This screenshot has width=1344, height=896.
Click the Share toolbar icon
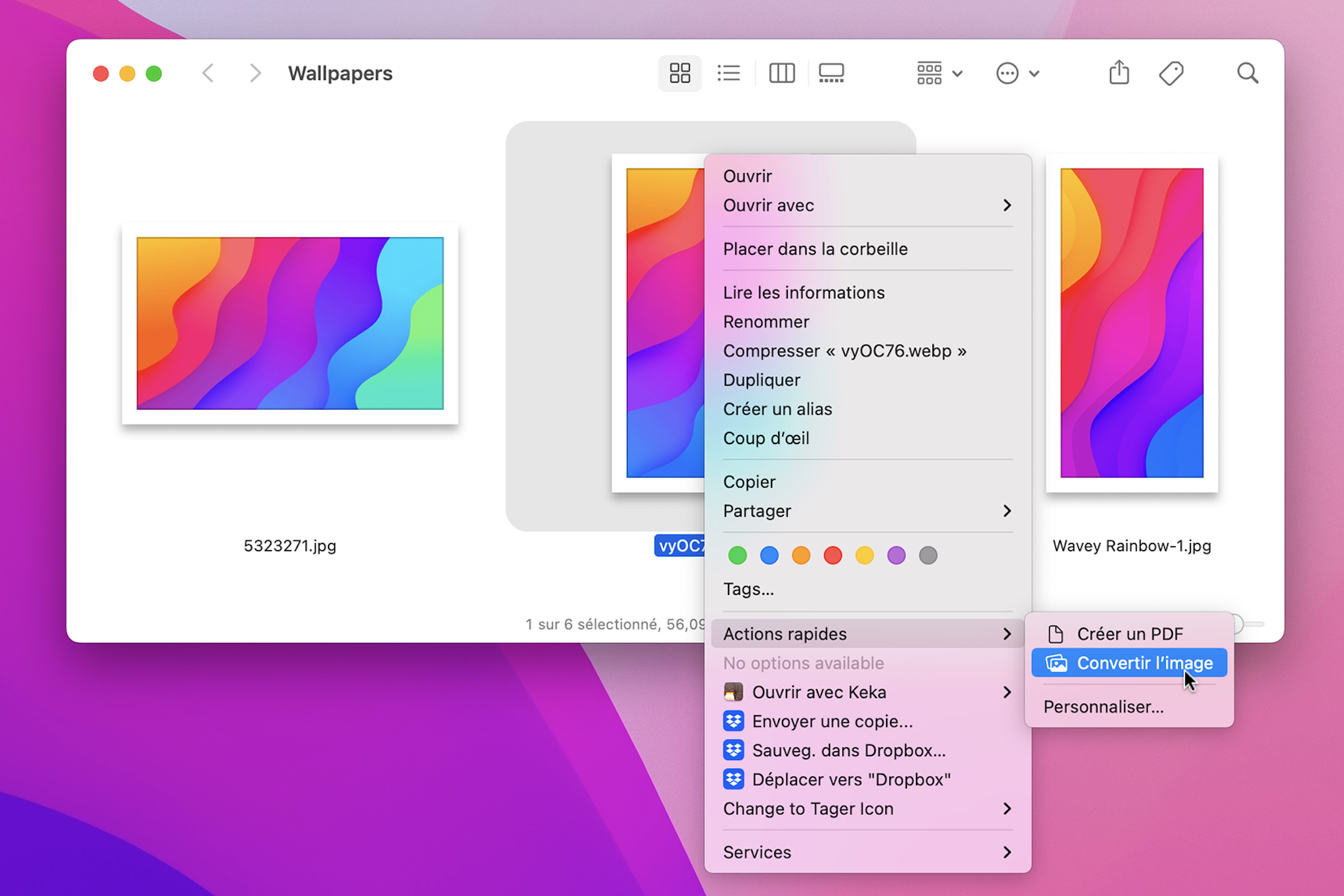coord(1118,73)
